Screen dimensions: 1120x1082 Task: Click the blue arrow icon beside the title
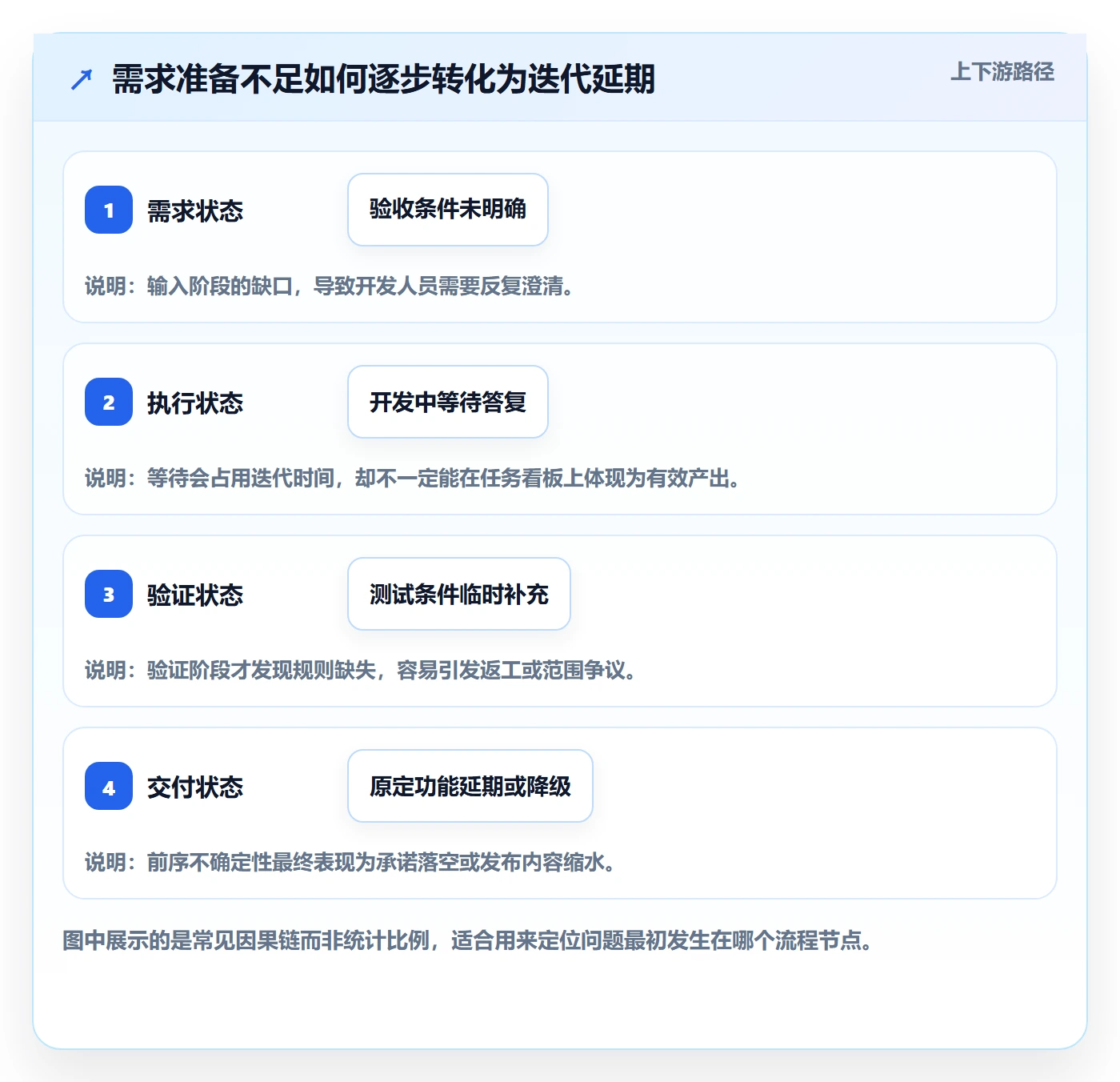click(82, 79)
